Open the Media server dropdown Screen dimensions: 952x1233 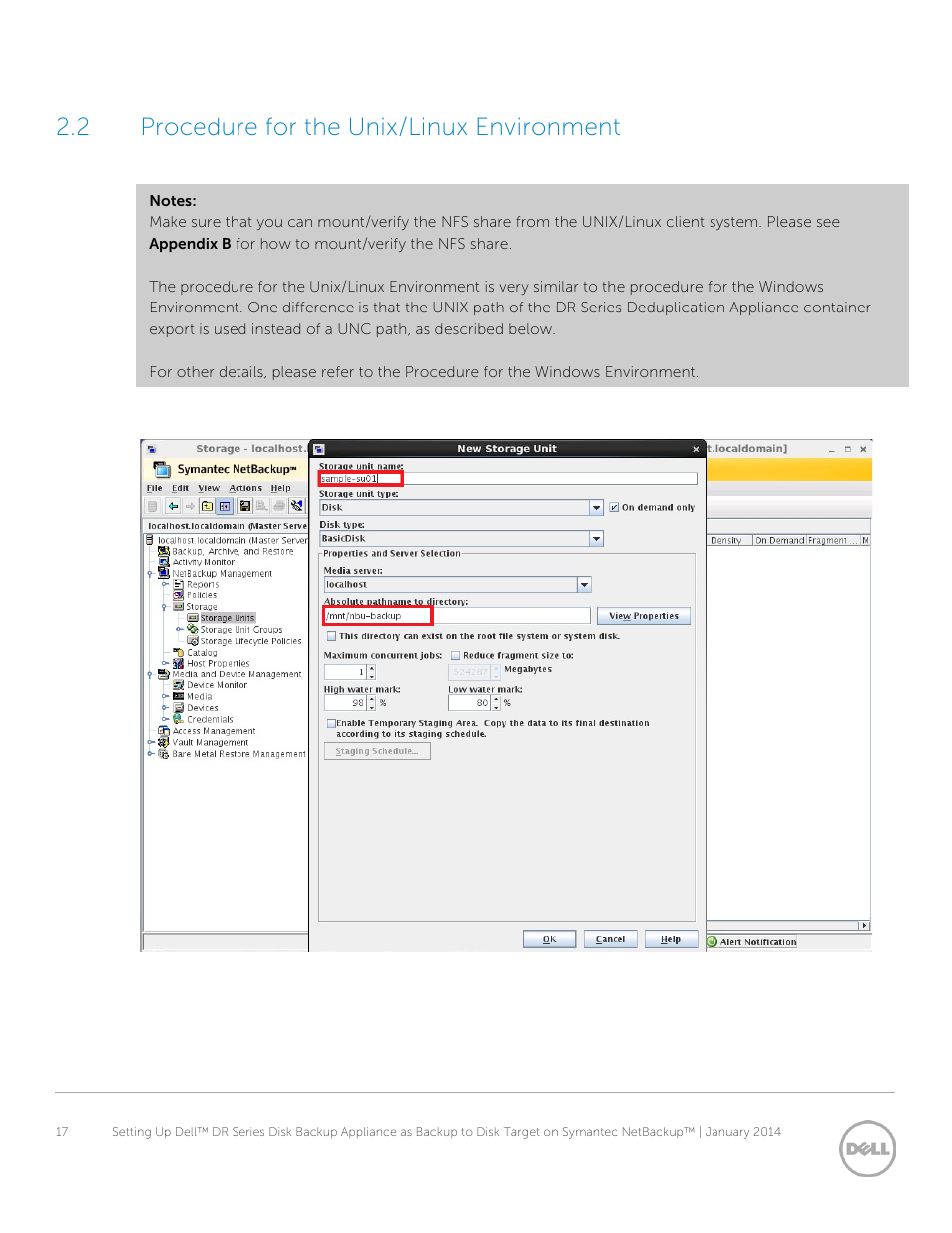[x=585, y=585]
